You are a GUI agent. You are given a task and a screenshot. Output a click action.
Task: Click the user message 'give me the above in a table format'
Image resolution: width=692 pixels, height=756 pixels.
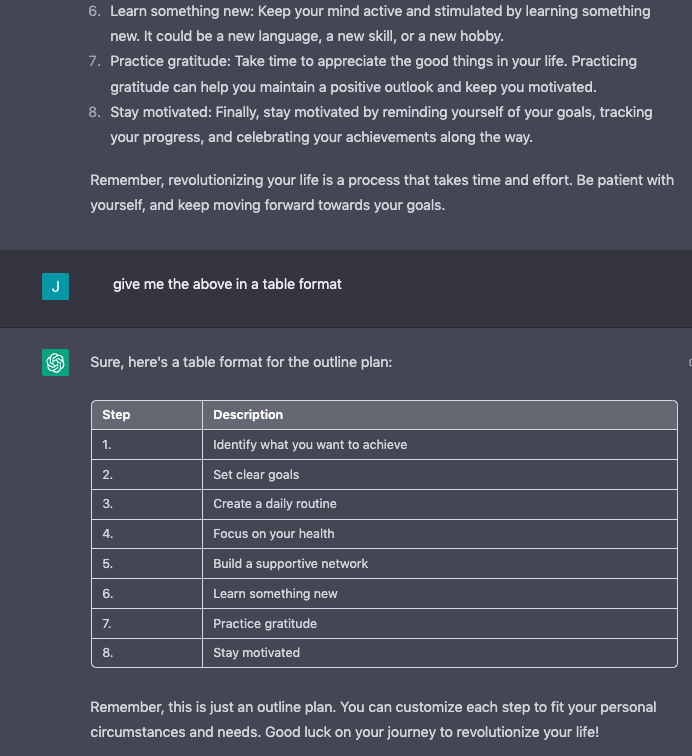point(227,284)
